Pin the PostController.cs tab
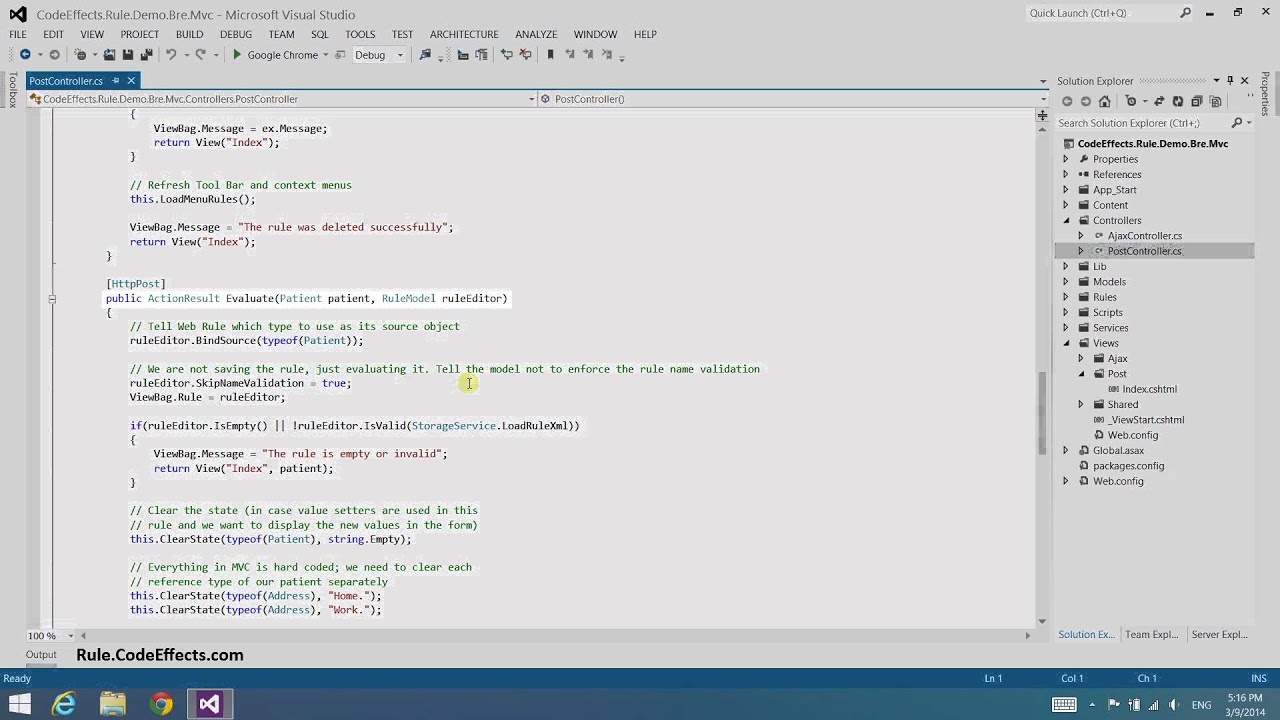The image size is (1280, 720). 115,80
